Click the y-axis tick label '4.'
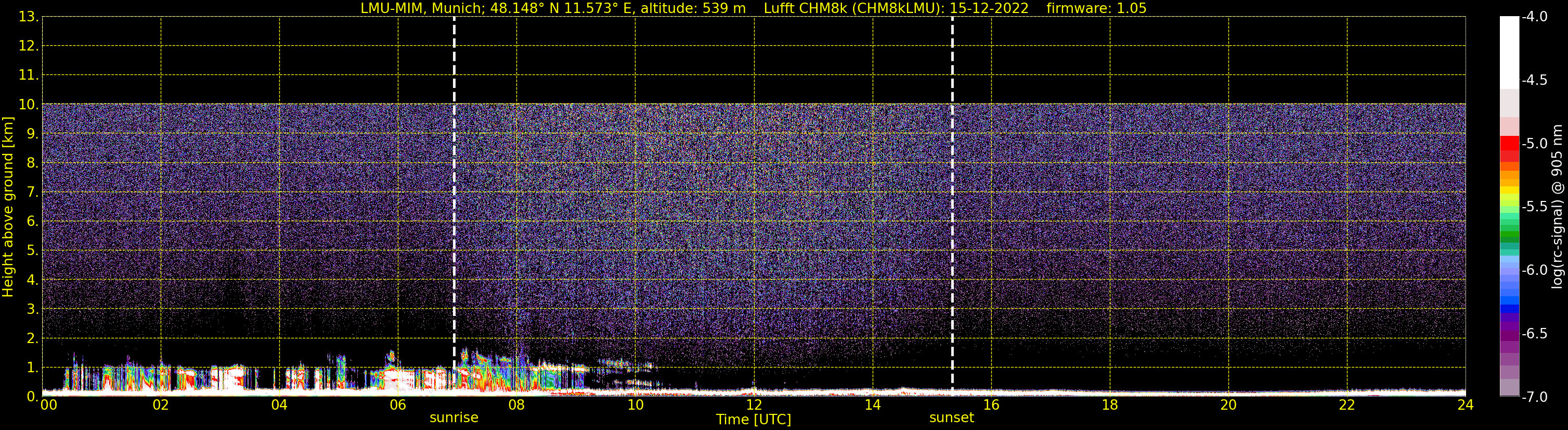The height and width of the screenshot is (430, 1568). point(32,280)
